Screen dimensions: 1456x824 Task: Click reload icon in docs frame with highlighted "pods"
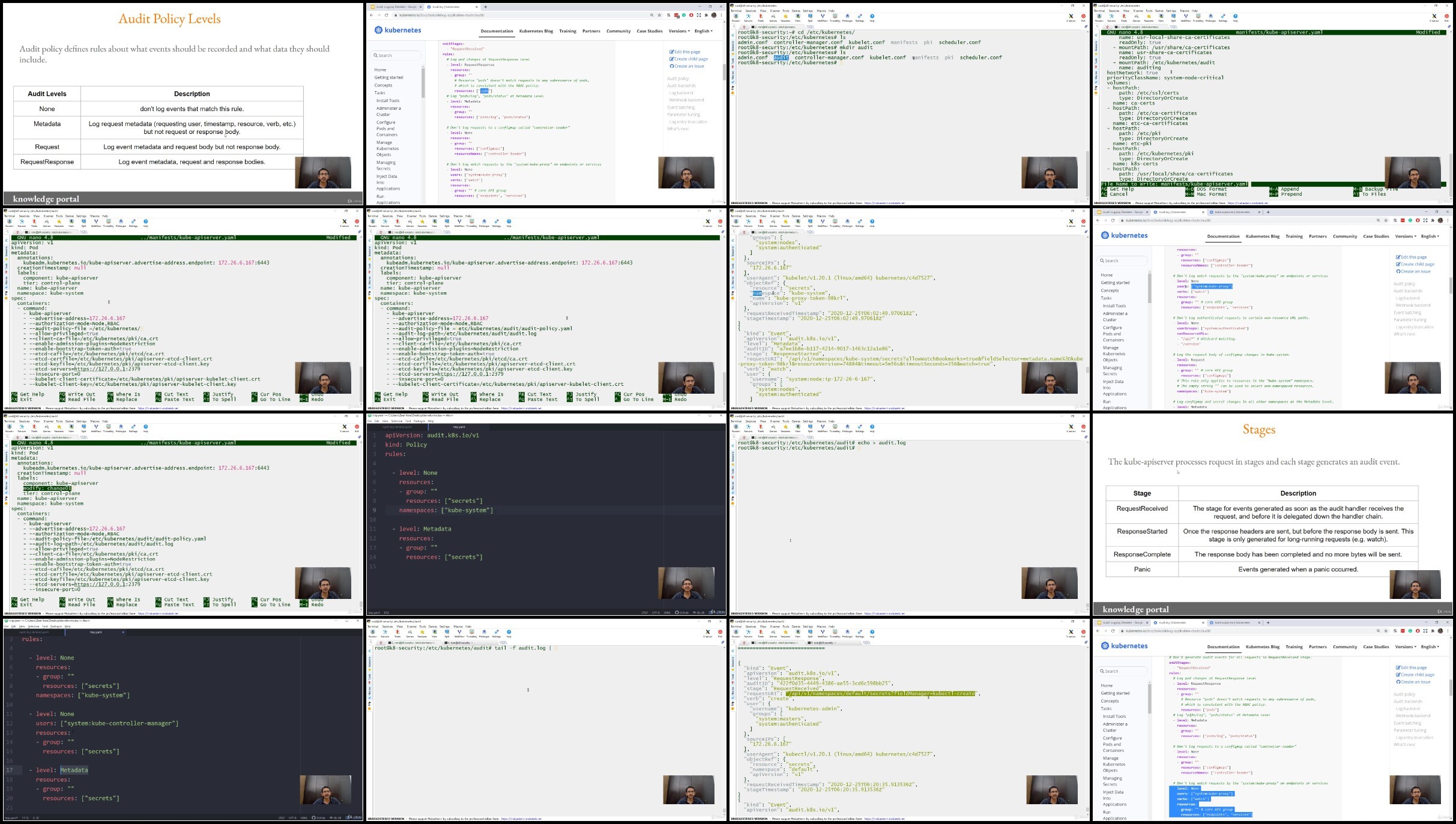tap(386, 15)
